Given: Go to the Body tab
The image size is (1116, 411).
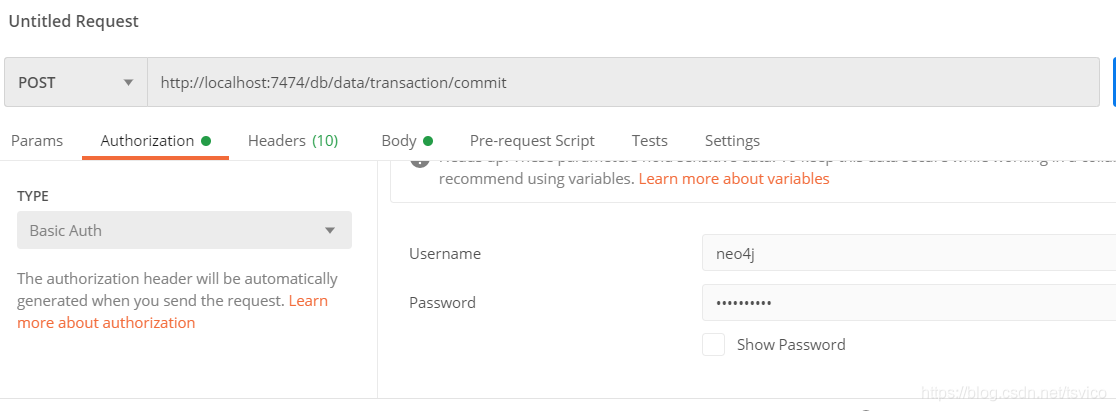Looking at the screenshot, I should pos(399,141).
